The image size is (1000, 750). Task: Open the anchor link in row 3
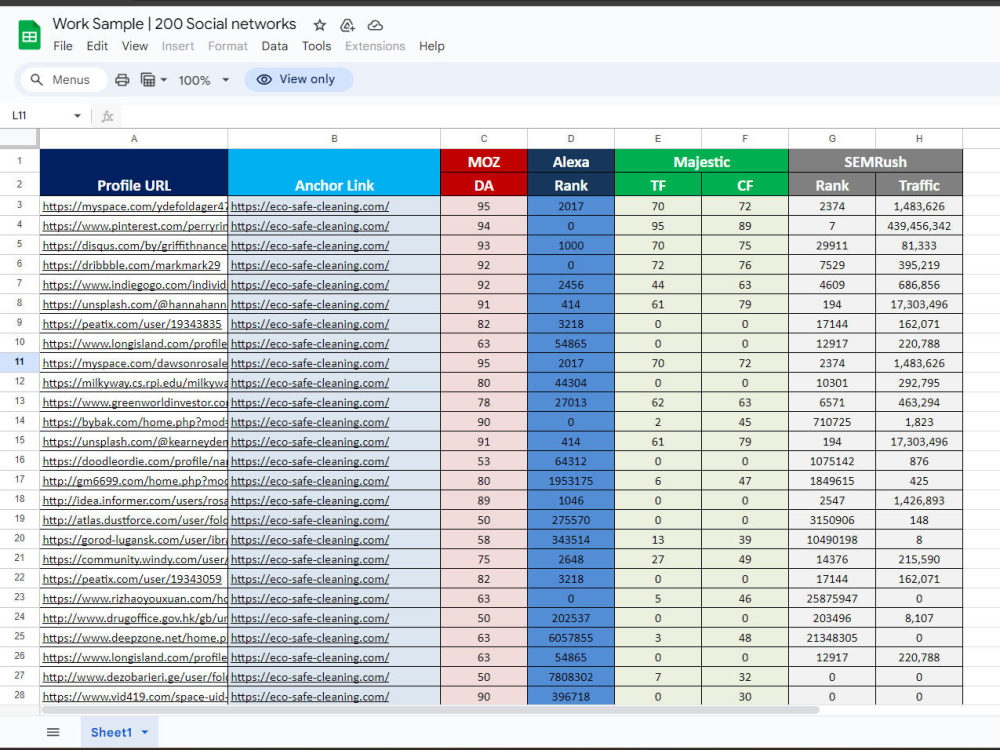pos(310,206)
